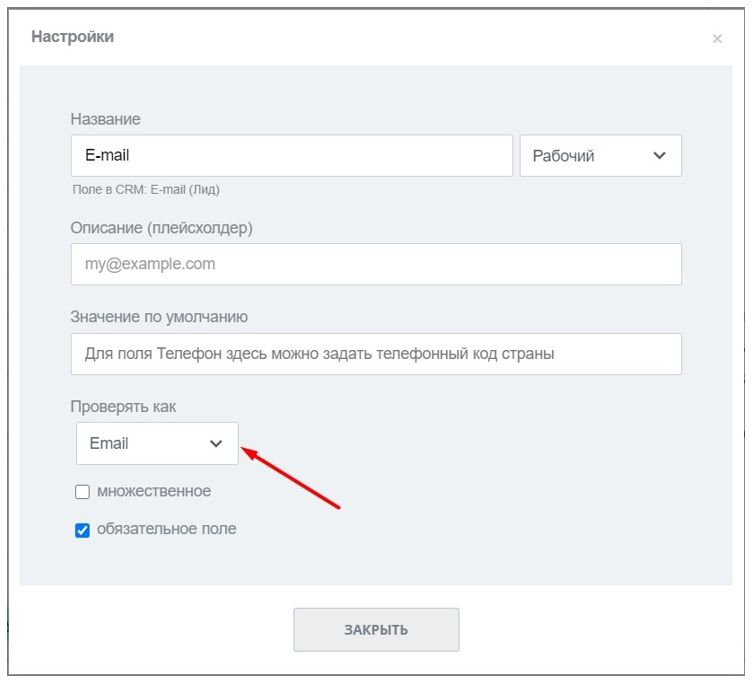
Task: Click the Поле в CRM hint text
Action: [146, 189]
